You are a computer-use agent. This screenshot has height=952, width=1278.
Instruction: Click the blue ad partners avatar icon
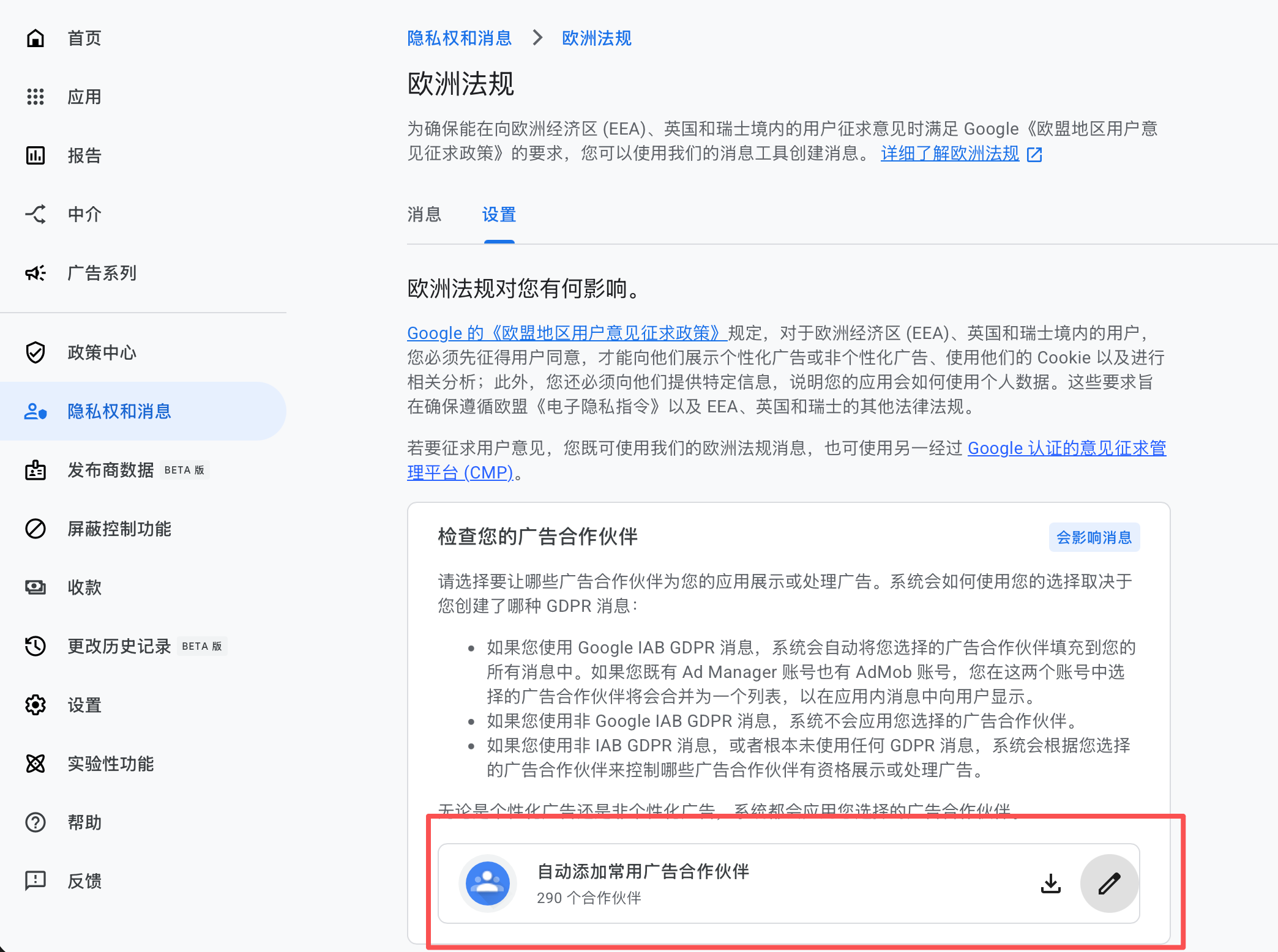click(x=488, y=883)
